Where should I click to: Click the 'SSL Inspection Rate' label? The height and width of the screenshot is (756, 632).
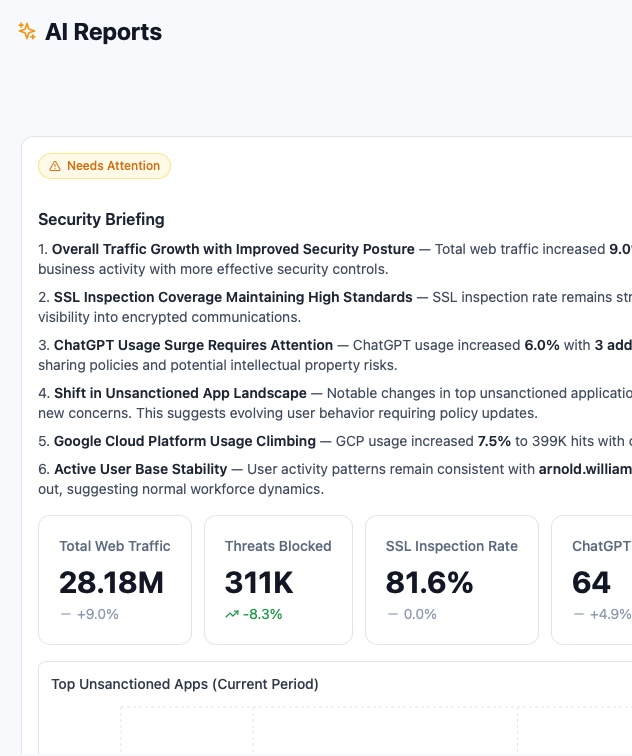click(x=452, y=546)
